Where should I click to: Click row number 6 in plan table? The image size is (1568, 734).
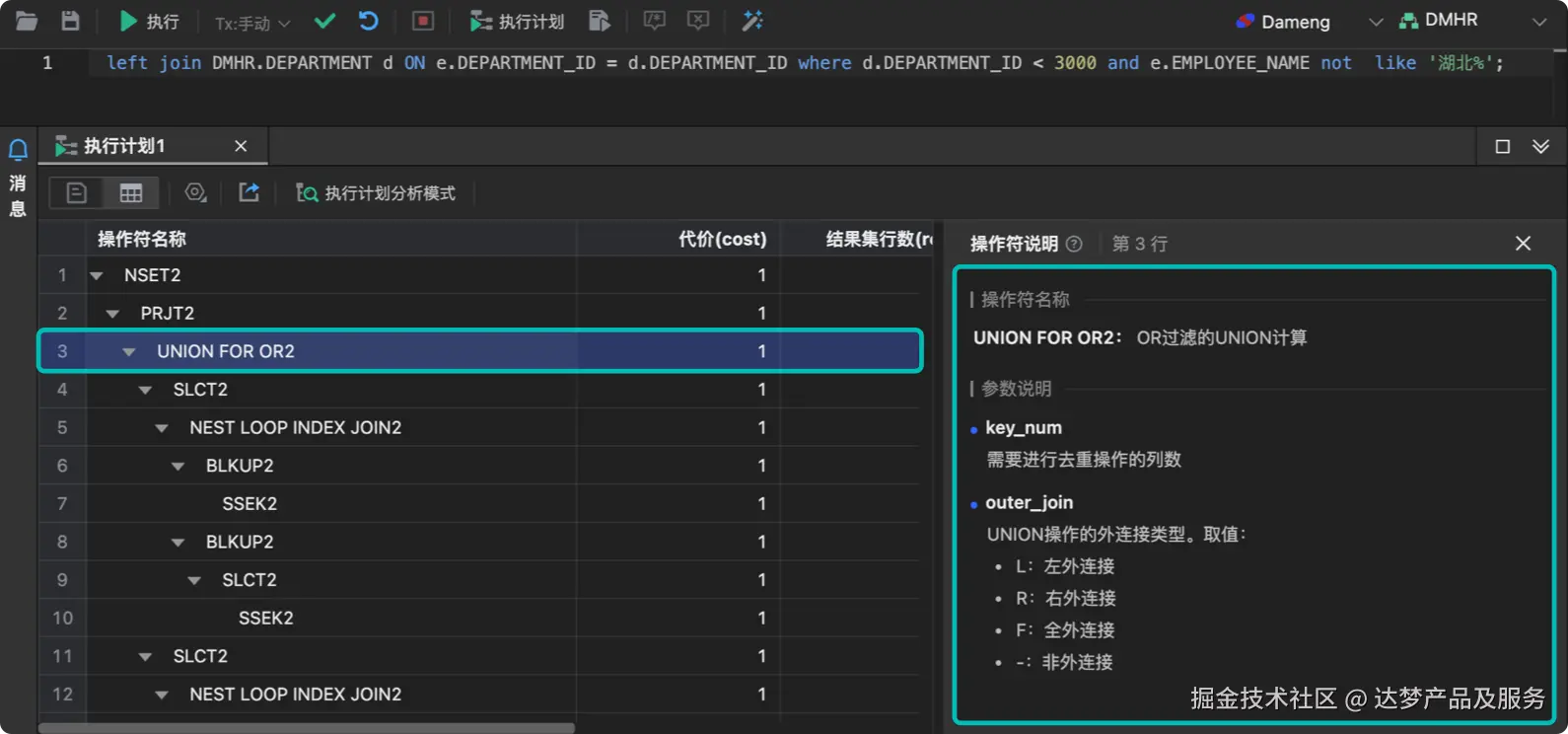coord(62,466)
